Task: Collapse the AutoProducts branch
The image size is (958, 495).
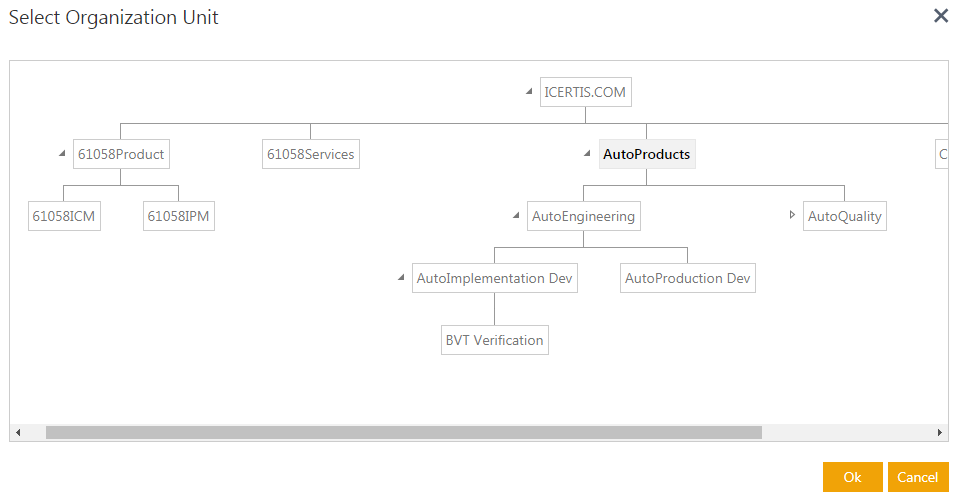Action: [588, 154]
